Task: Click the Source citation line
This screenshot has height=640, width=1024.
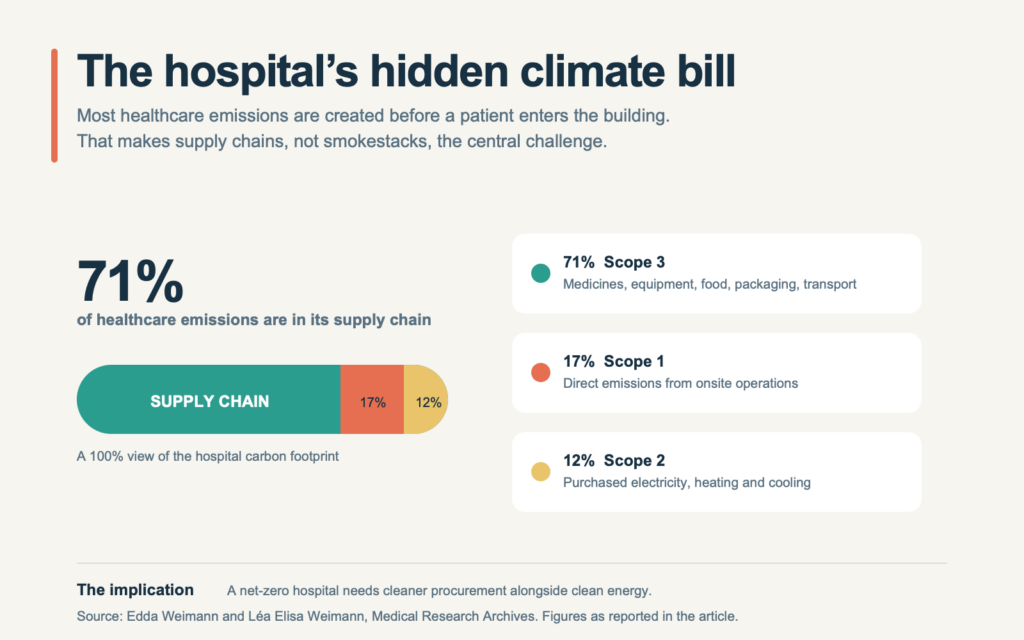Action: [408, 616]
